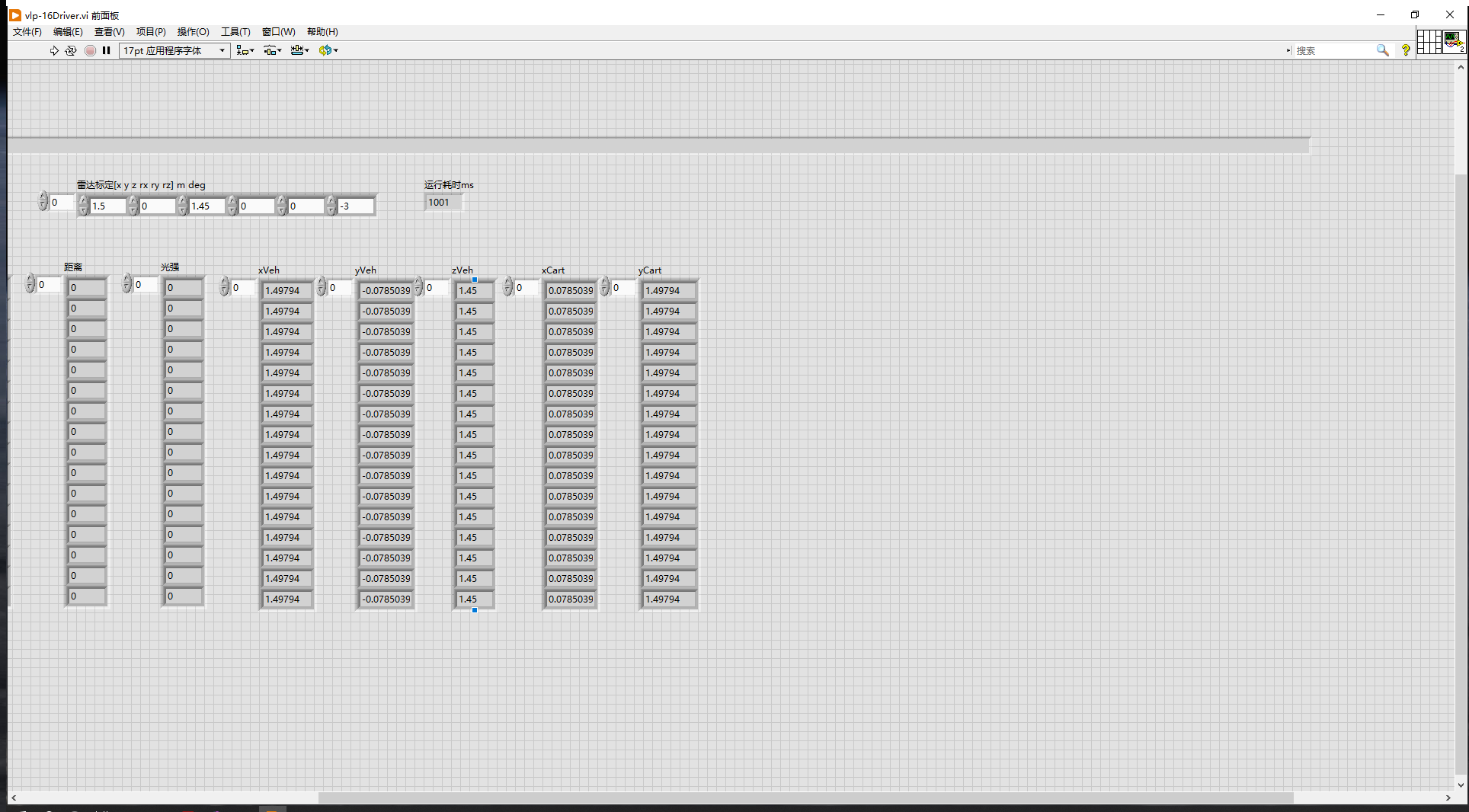Image resolution: width=1469 pixels, height=812 pixels.
Task: Run the VI with the arrow button
Action: point(54,50)
